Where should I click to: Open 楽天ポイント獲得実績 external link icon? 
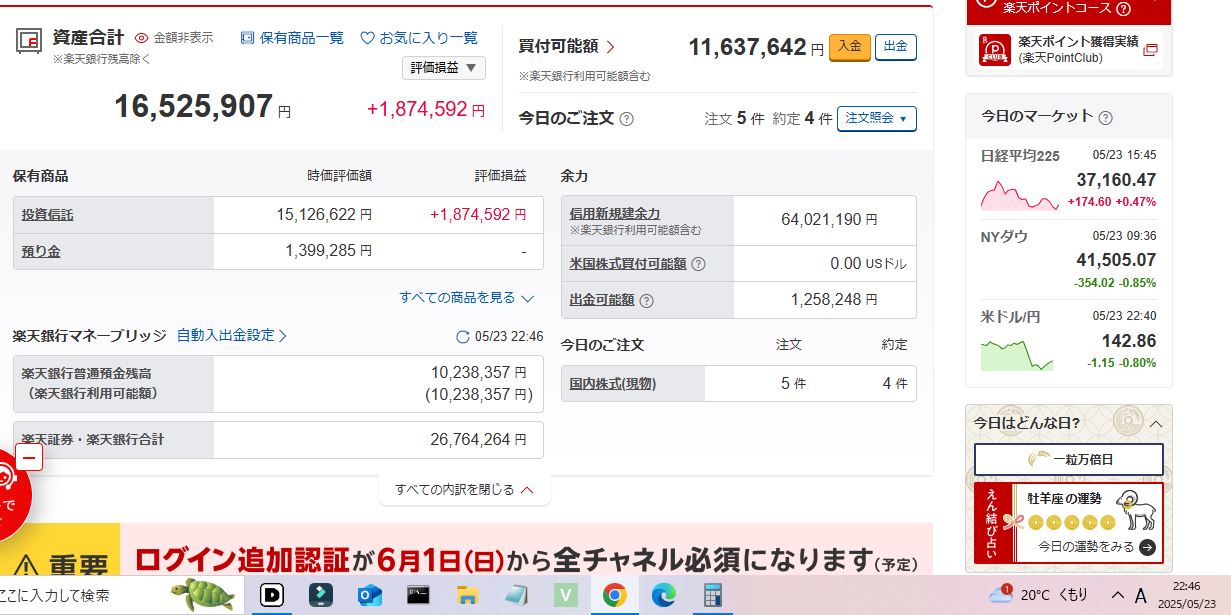1150,50
